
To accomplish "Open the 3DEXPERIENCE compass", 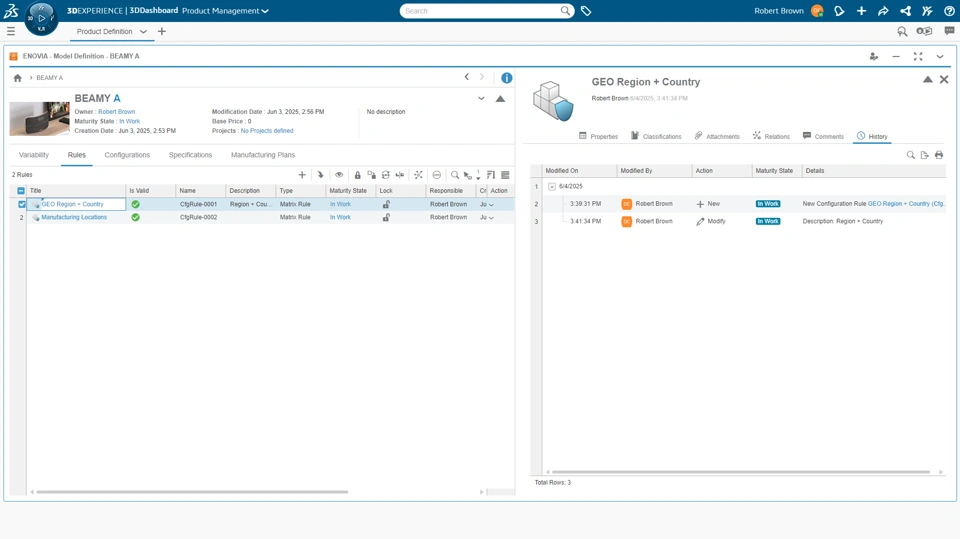I will [x=41, y=18].
